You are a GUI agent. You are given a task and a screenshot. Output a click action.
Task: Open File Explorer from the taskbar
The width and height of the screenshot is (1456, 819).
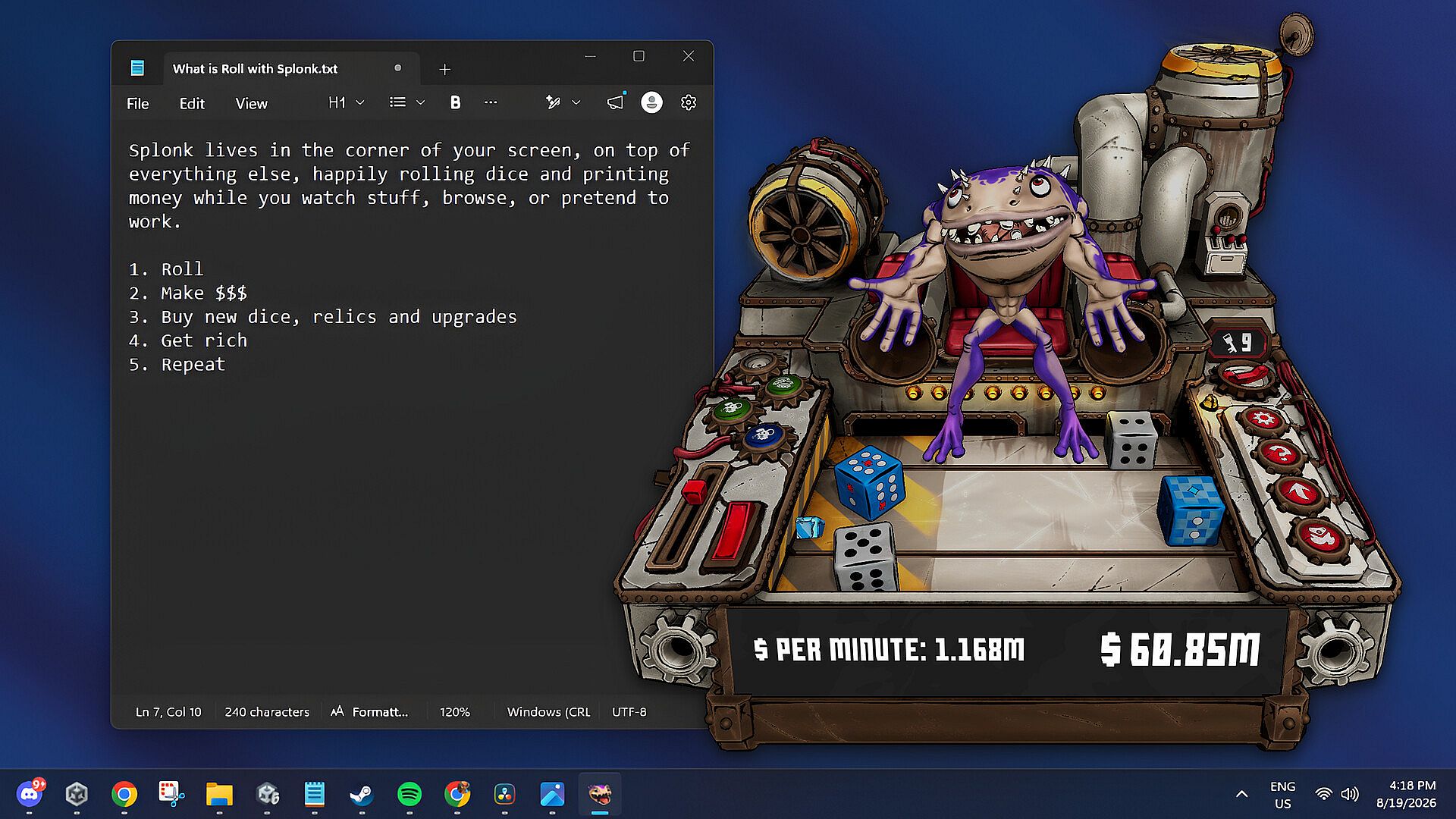pyautogui.click(x=219, y=794)
